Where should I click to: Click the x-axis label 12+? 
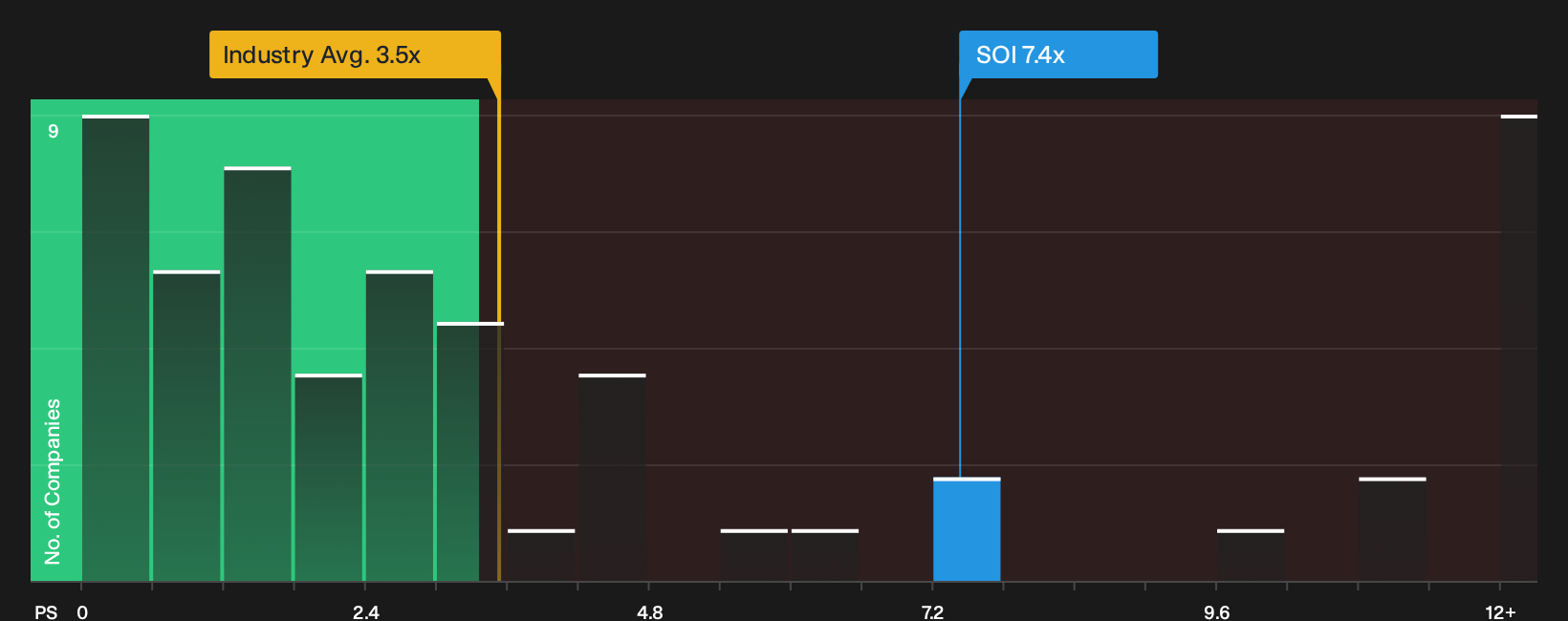click(1500, 611)
